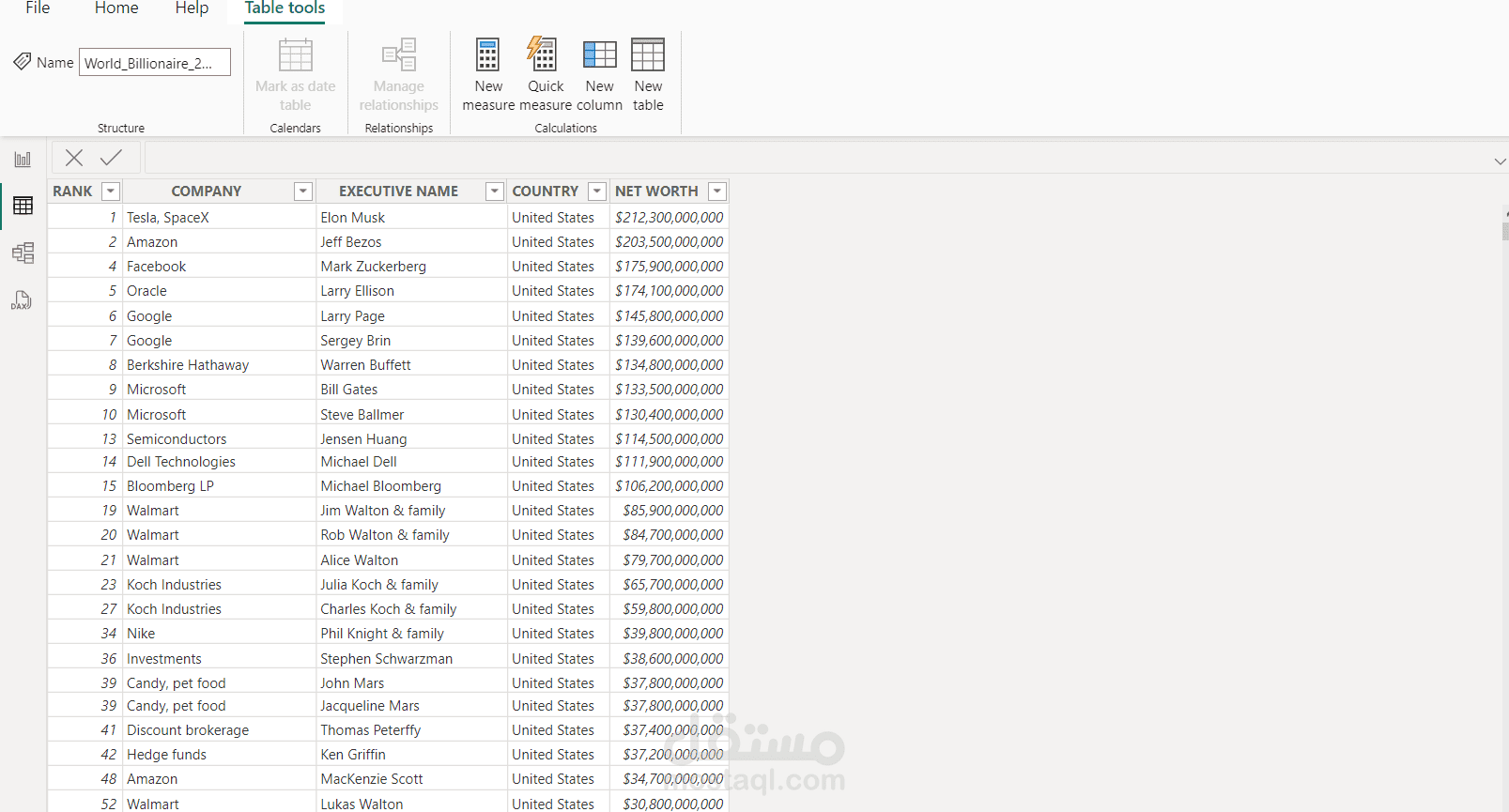Select the RANK column header
The image size is (1509, 812).
[x=72, y=192]
